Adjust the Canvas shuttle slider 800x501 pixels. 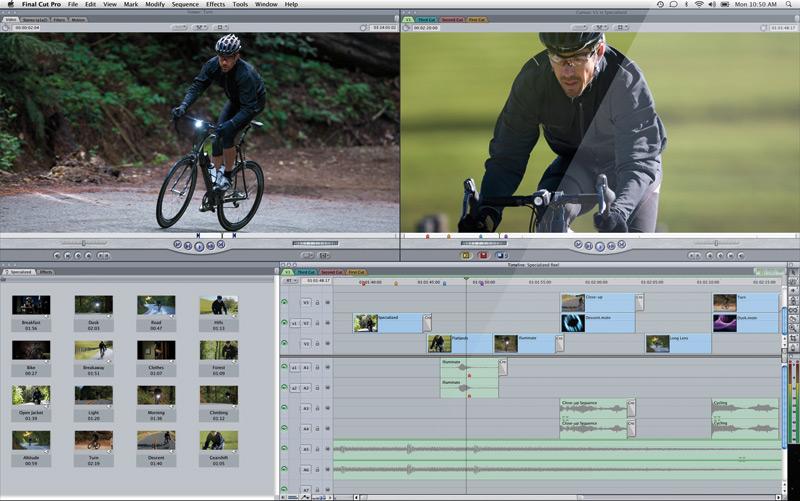[x=716, y=243]
